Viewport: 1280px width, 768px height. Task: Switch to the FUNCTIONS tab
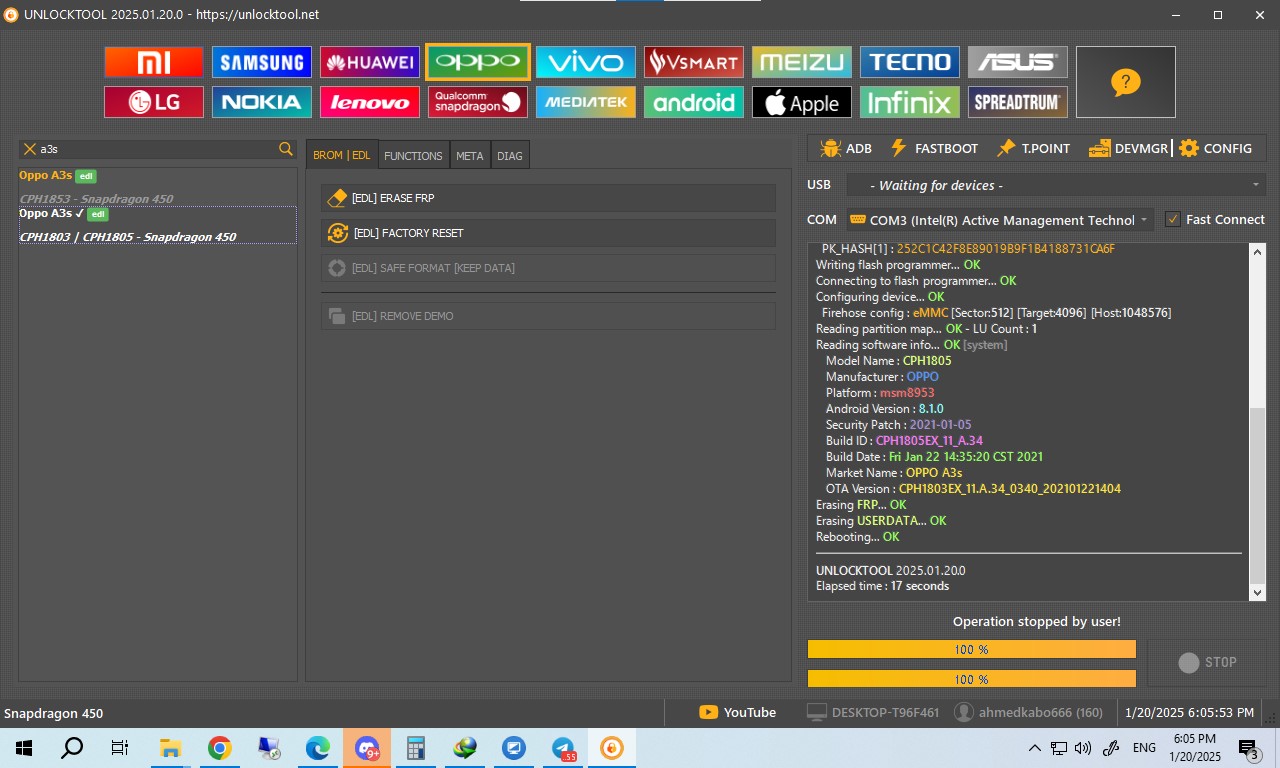413,155
